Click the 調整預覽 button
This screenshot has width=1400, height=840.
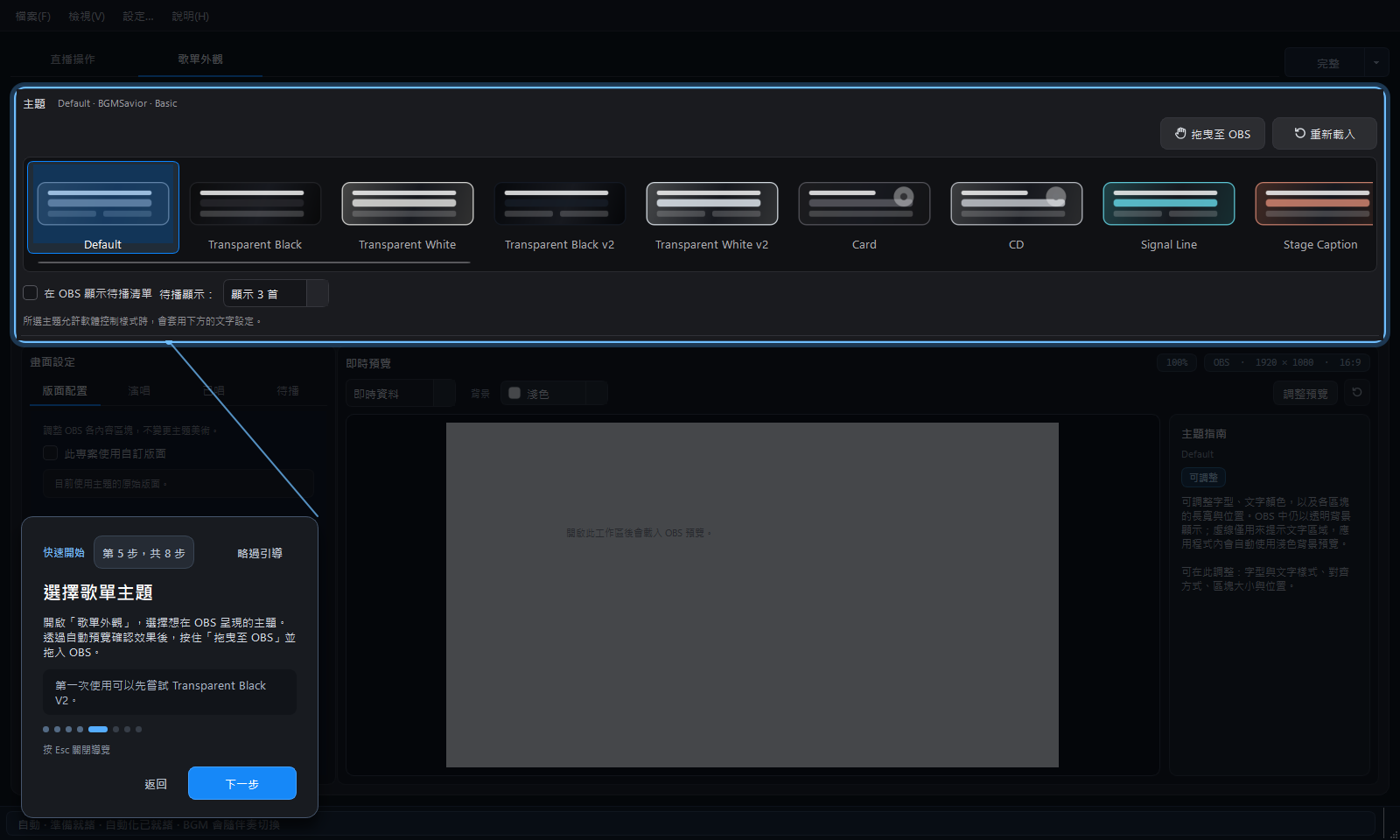point(1305,394)
